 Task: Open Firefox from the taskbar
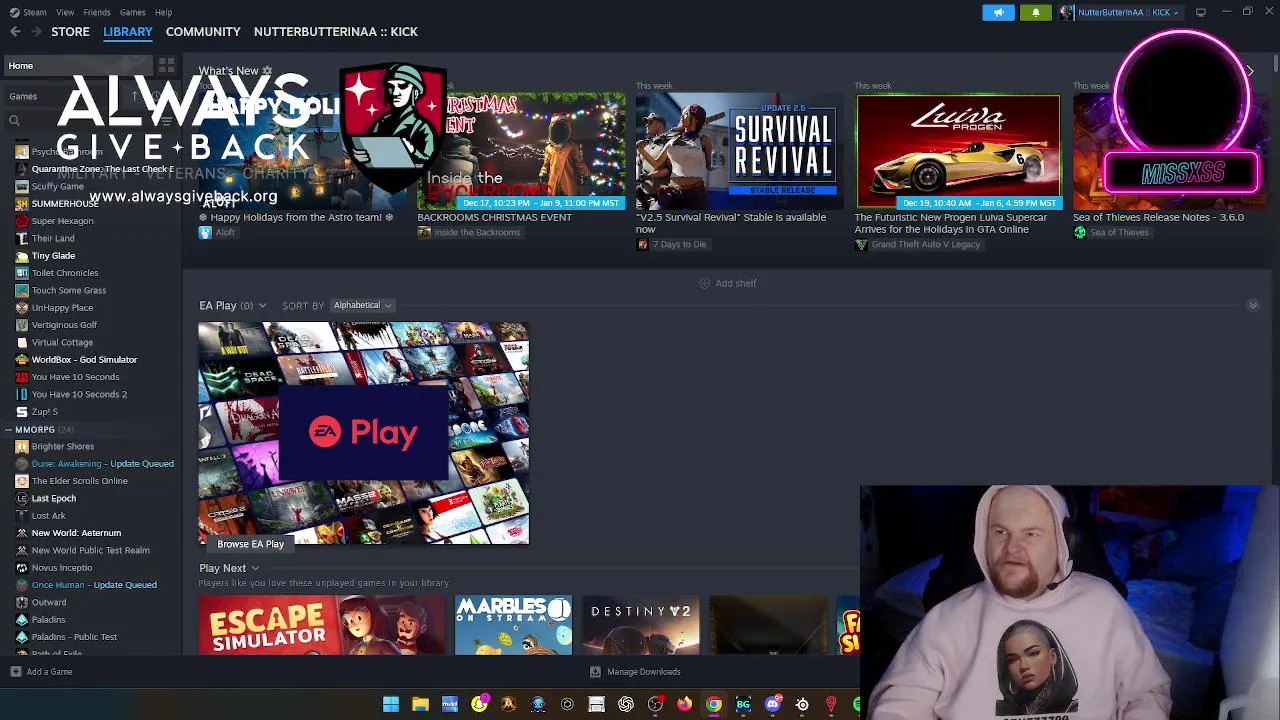click(x=684, y=704)
